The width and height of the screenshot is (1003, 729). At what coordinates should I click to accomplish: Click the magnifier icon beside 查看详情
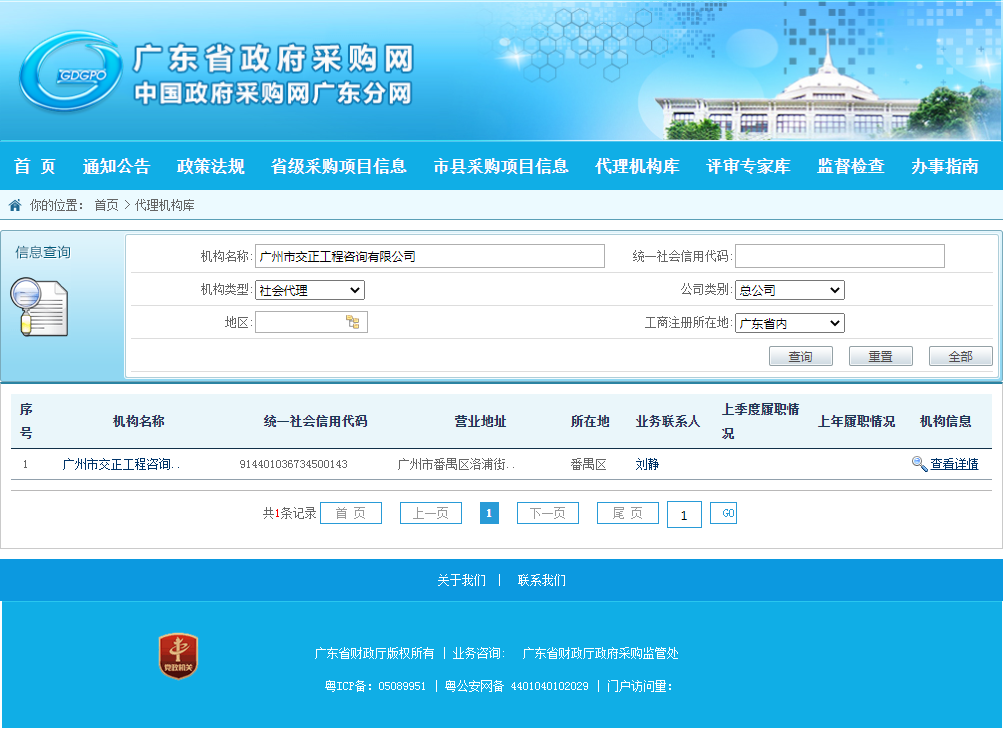[x=919, y=464]
